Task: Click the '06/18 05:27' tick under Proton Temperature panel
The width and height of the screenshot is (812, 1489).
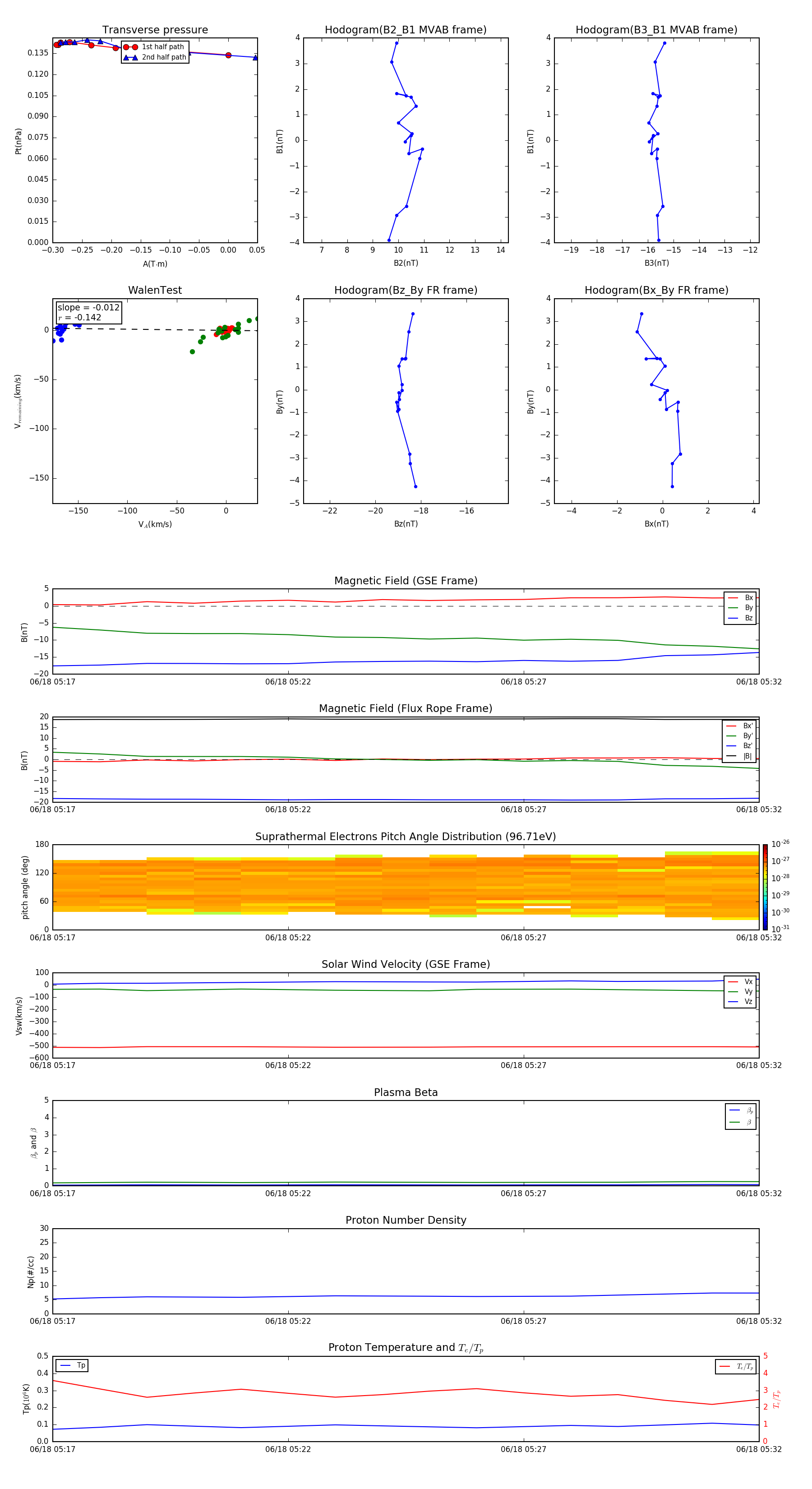Action: [523, 1449]
